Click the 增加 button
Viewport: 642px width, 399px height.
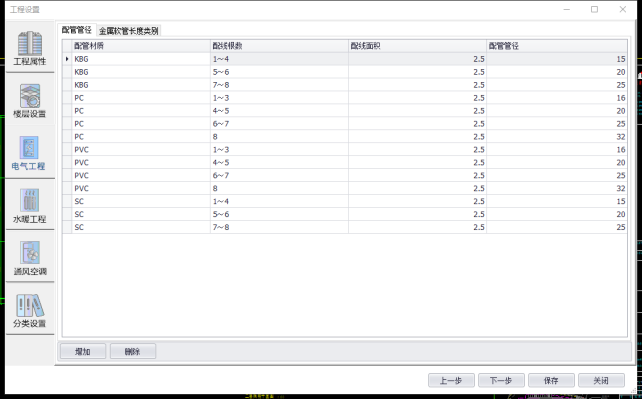pos(83,351)
